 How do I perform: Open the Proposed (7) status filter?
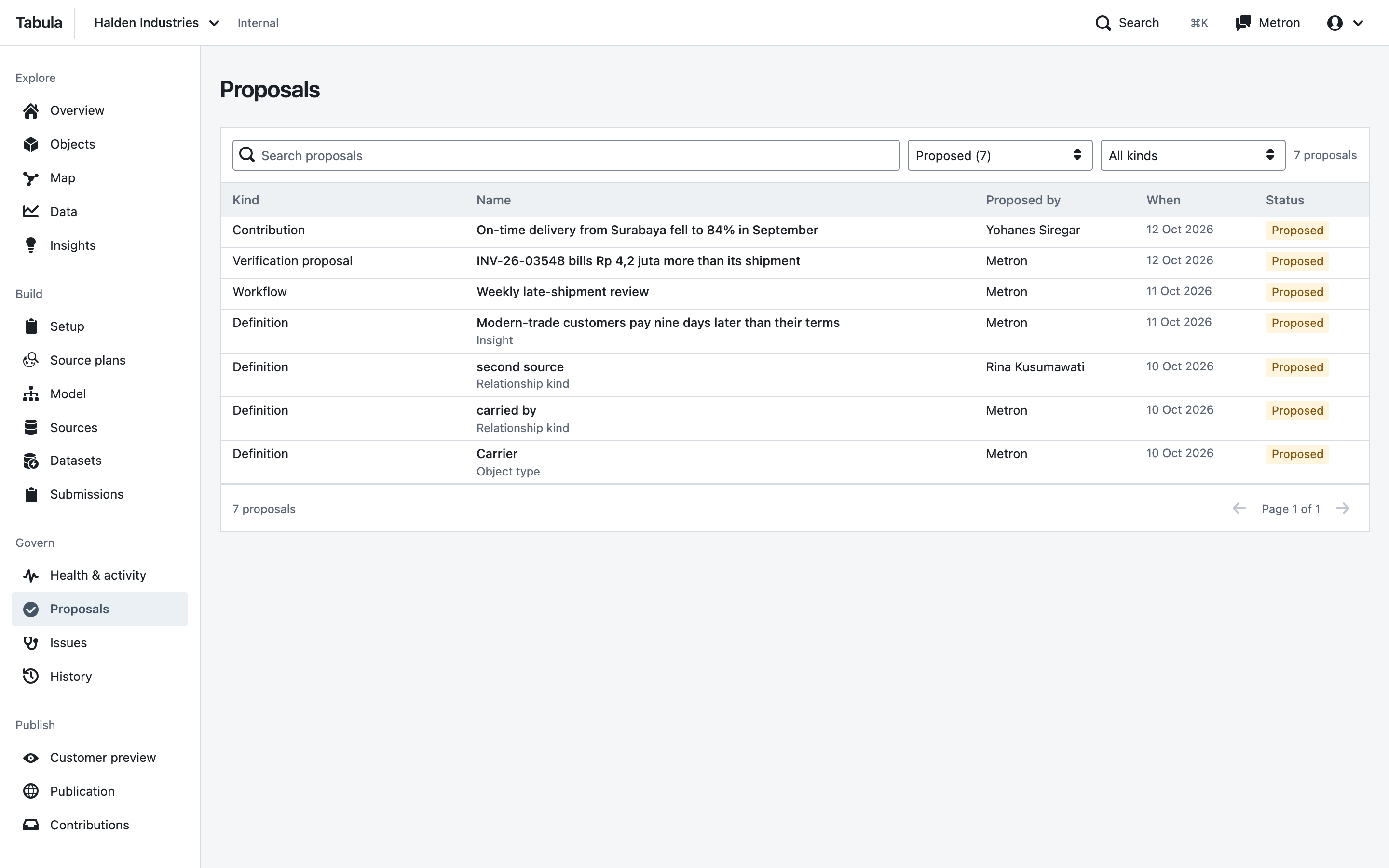coord(999,156)
